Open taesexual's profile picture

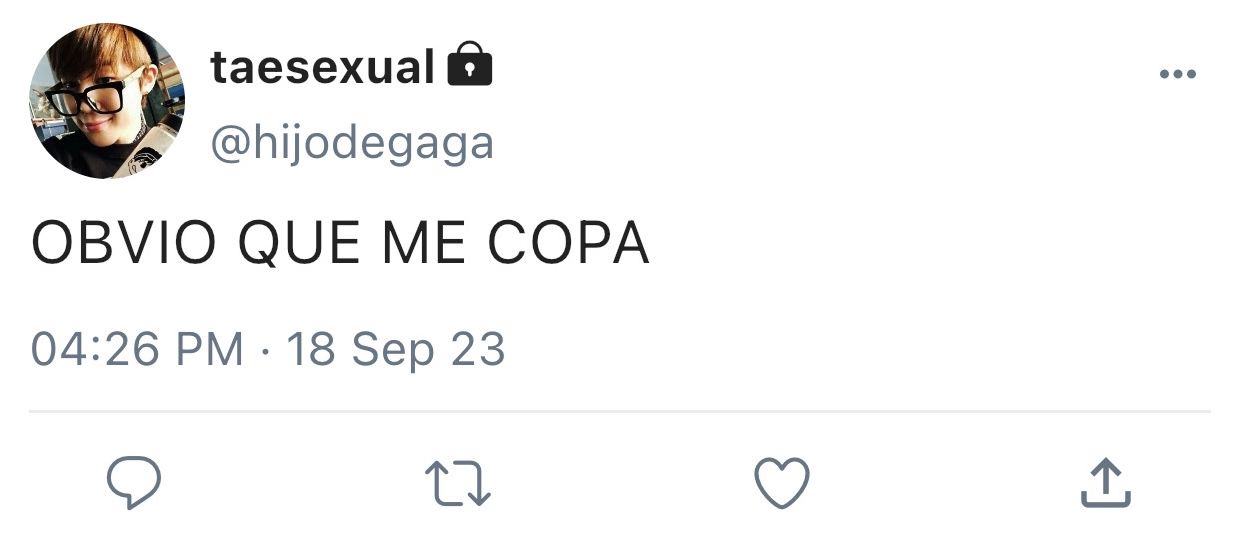pyautogui.click(x=107, y=101)
